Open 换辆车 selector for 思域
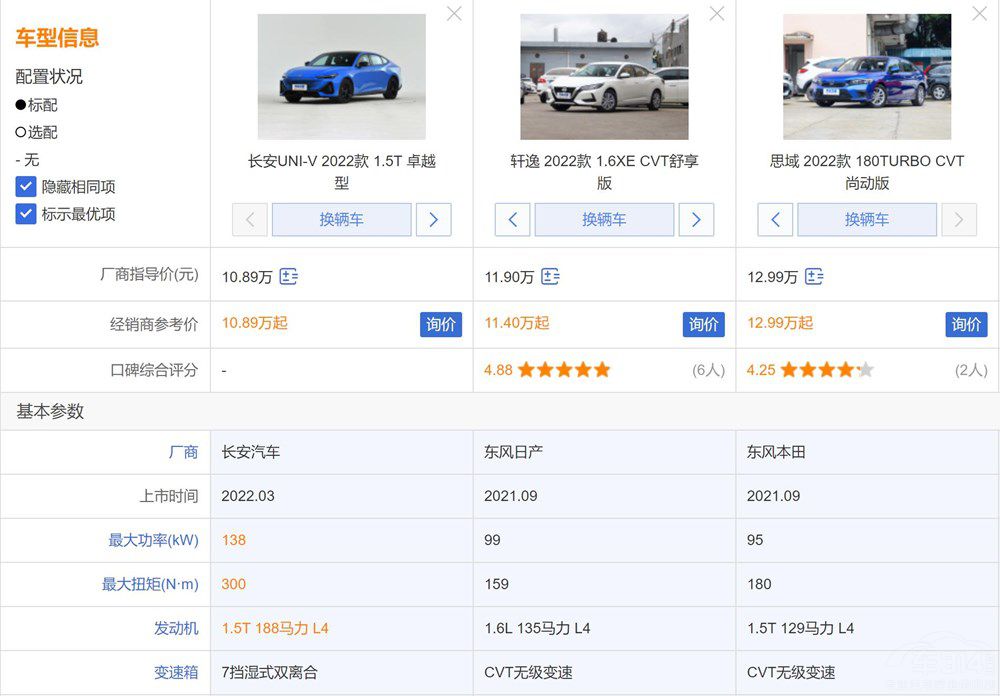Image resolution: width=1000 pixels, height=696 pixels. tap(867, 220)
